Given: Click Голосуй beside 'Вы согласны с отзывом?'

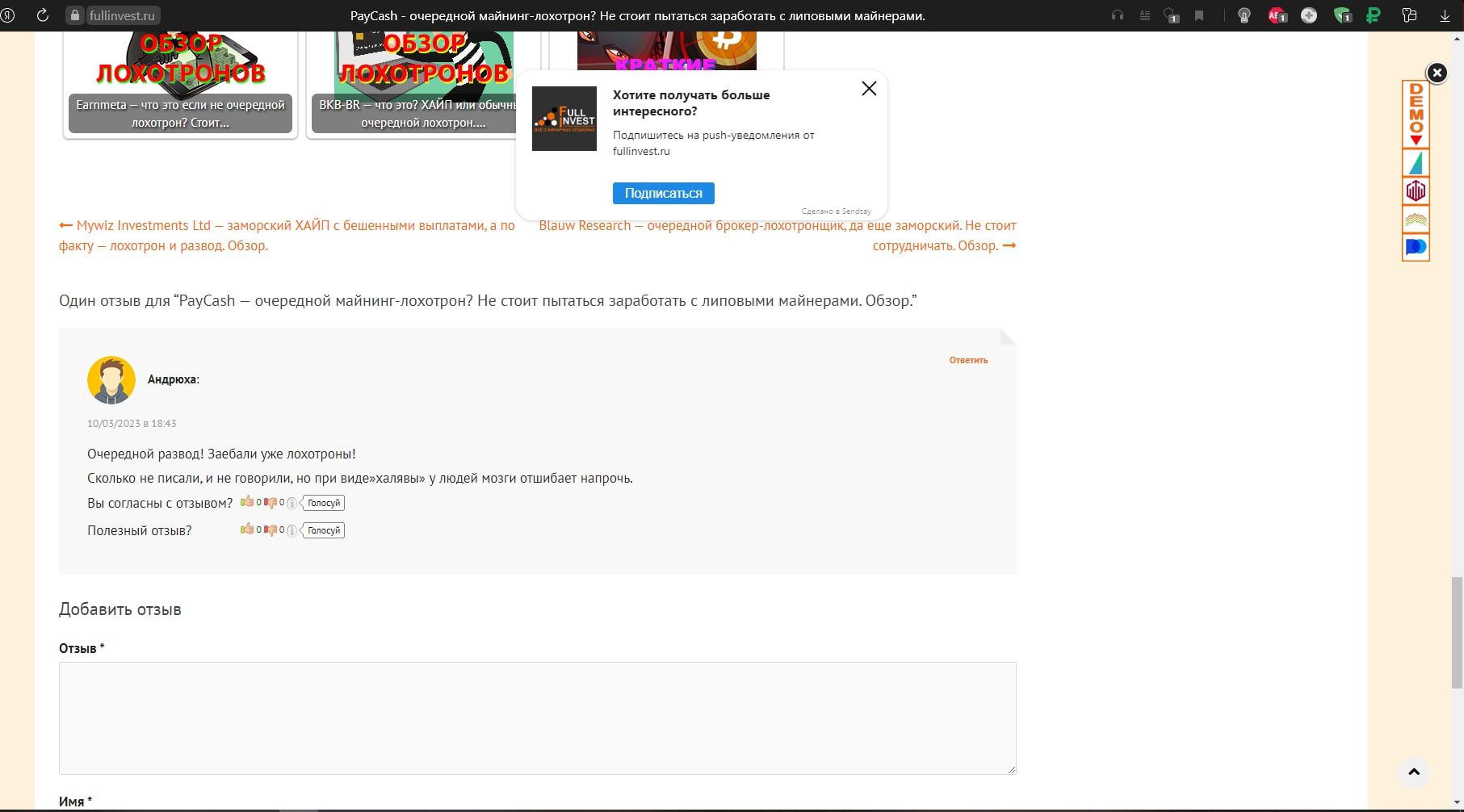Looking at the screenshot, I should [323, 503].
